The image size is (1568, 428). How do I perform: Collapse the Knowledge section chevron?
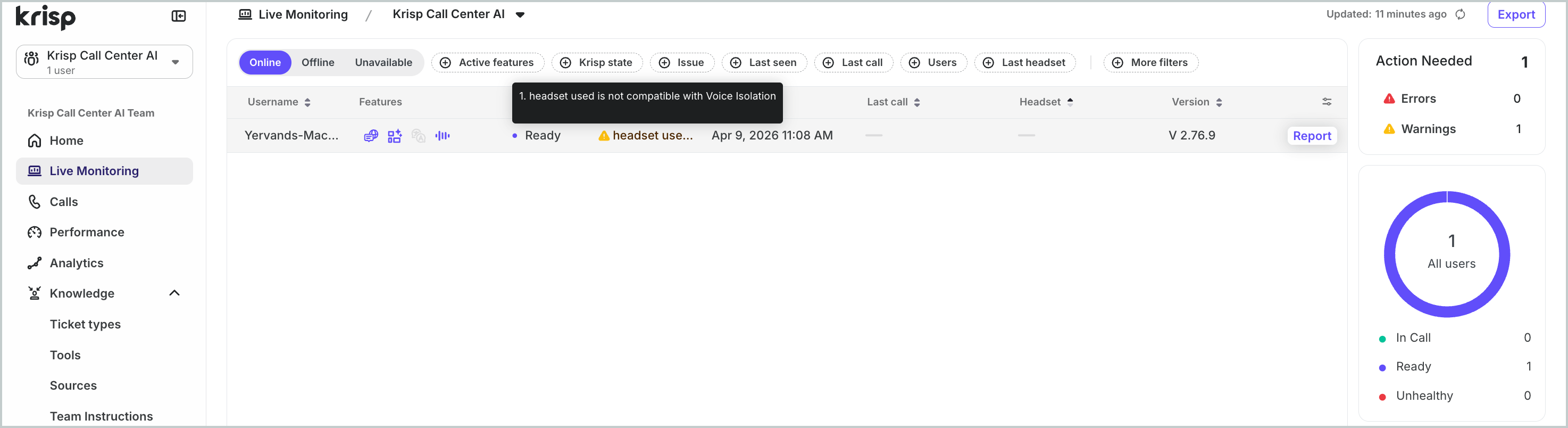pyautogui.click(x=174, y=293)
